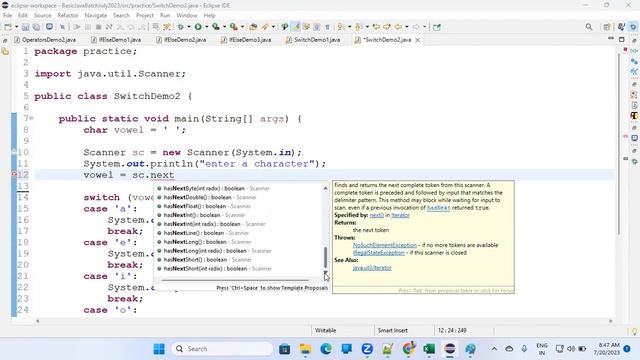Switch to IfElseDemo1.java tab
The height and width of the screenshot is (360, 640).
click(x=116, y=40)
